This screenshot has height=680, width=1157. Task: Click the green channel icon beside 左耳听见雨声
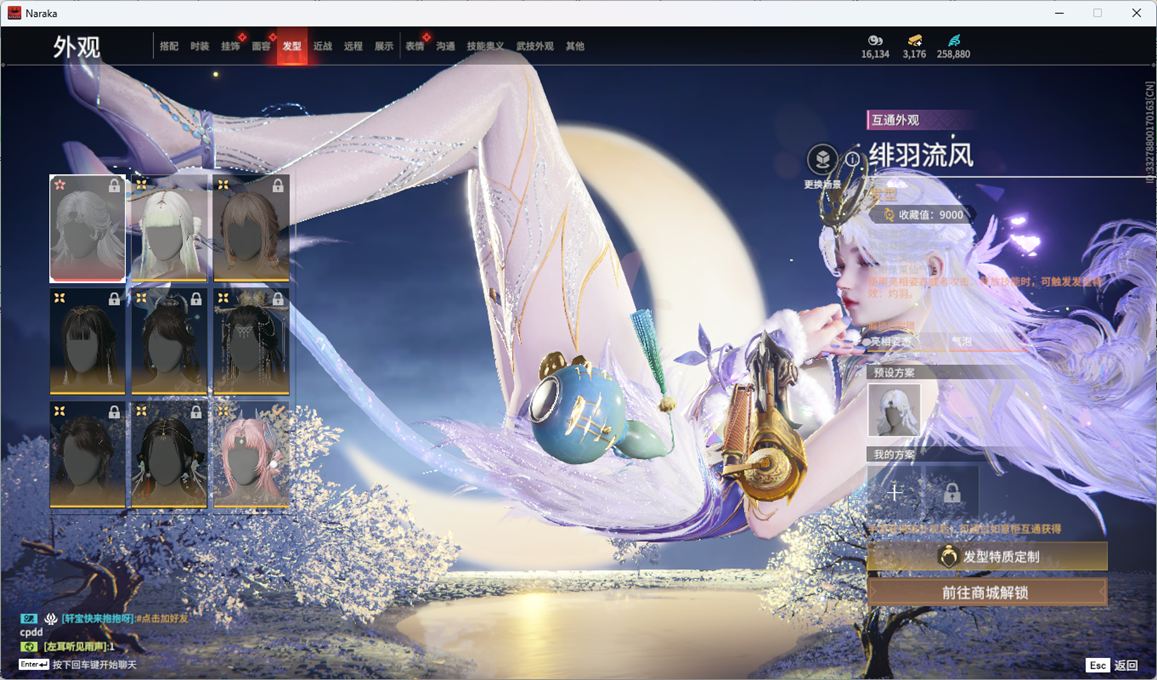coord(29,646)
